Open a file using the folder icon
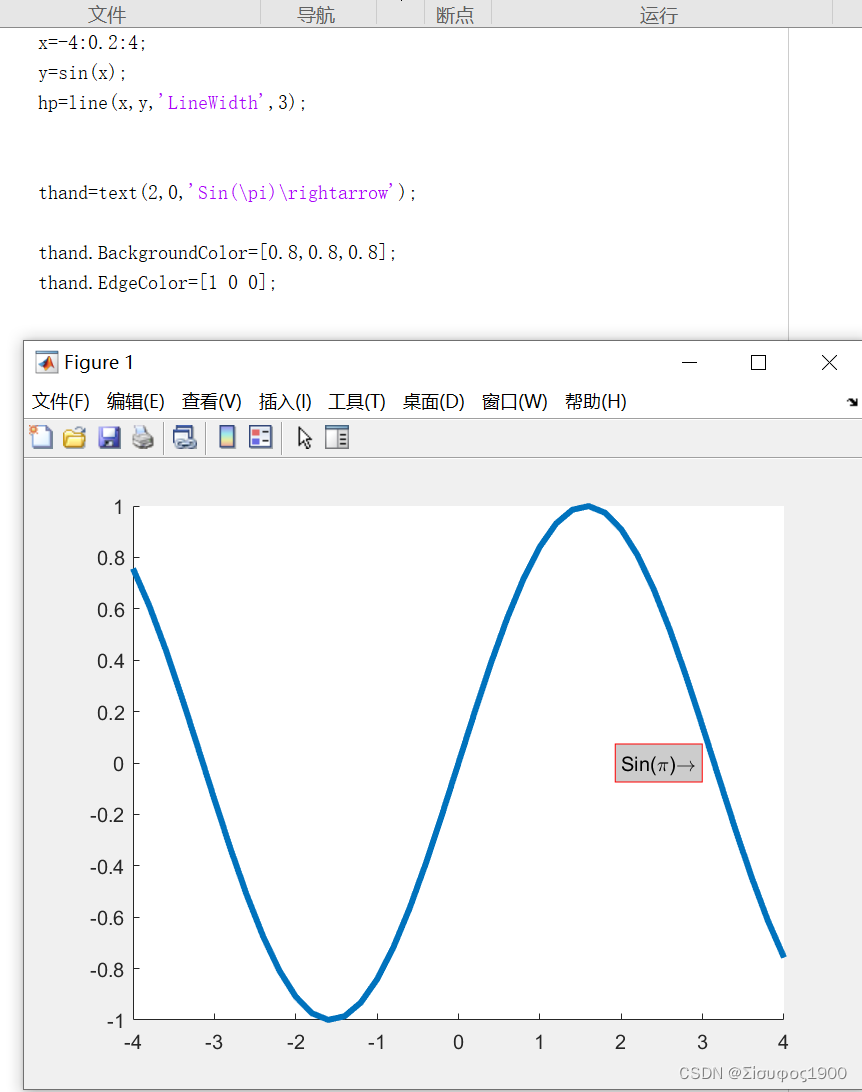This screenshot has width=862, height=1092. tap(74, 437)
